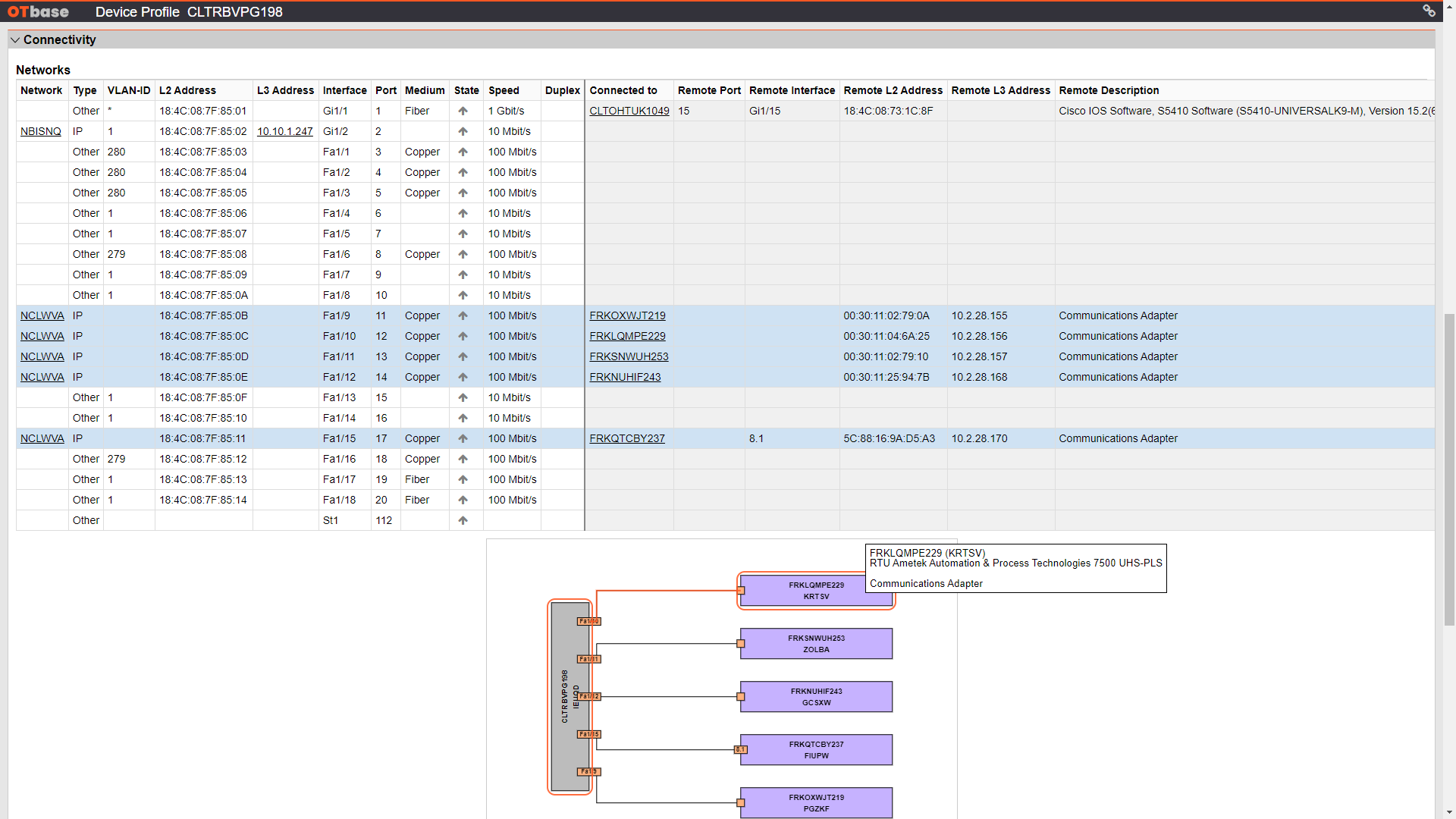Click the up-state arrow for Gi1/1
This screenshot has height=819, width=1456.
pyautogui.click(x=463, y=111)
